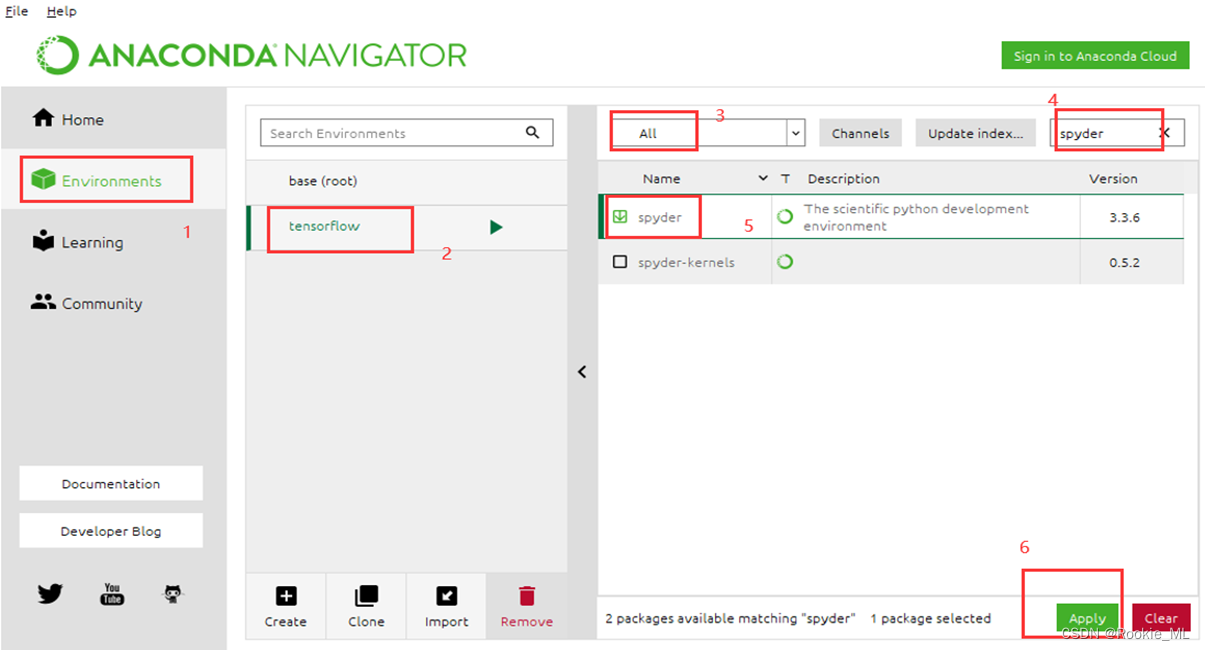Open the File menu
Screen dimensions: 1205x650
17,11
